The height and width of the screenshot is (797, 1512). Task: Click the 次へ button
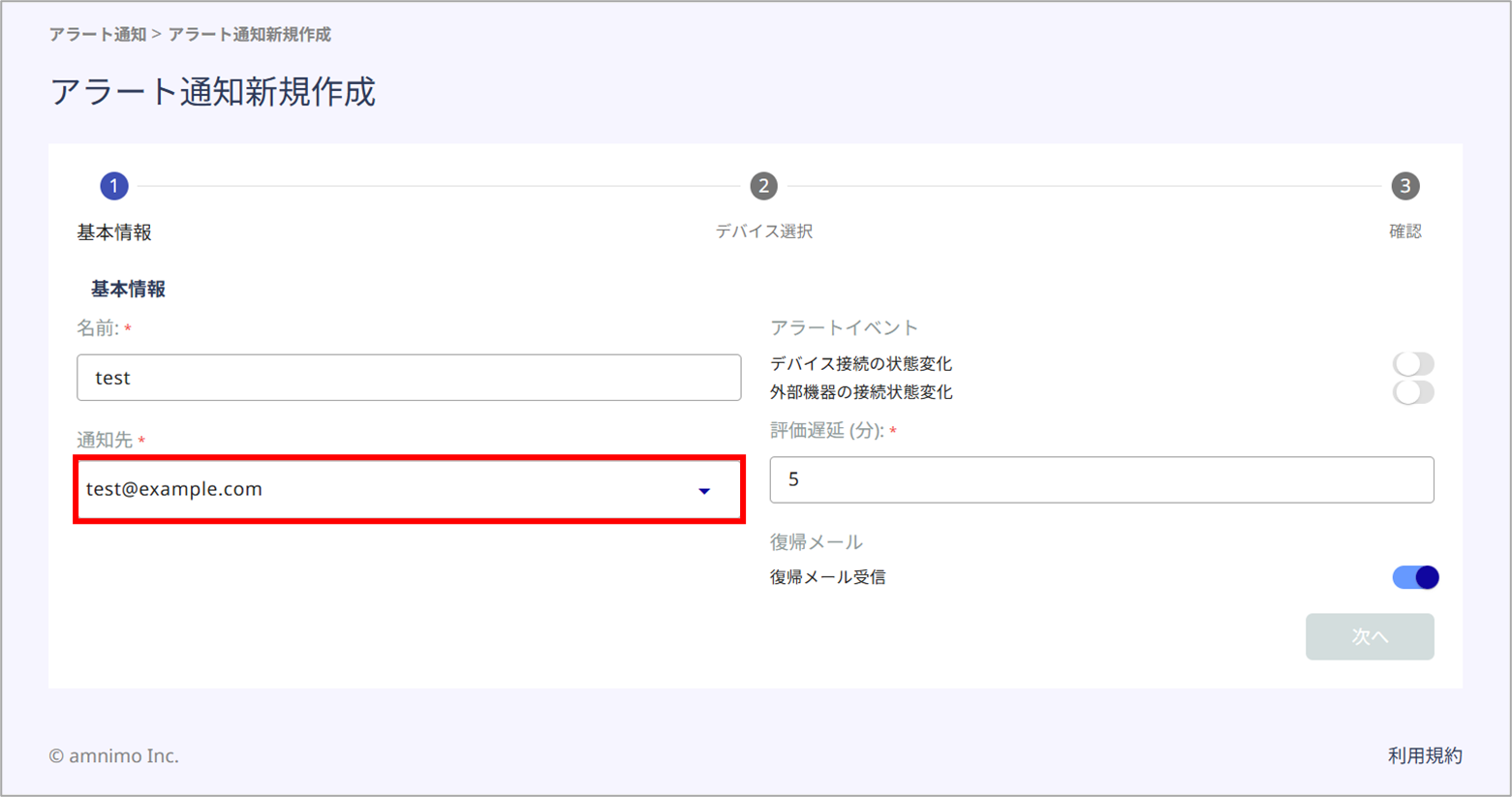[1370, 636]
